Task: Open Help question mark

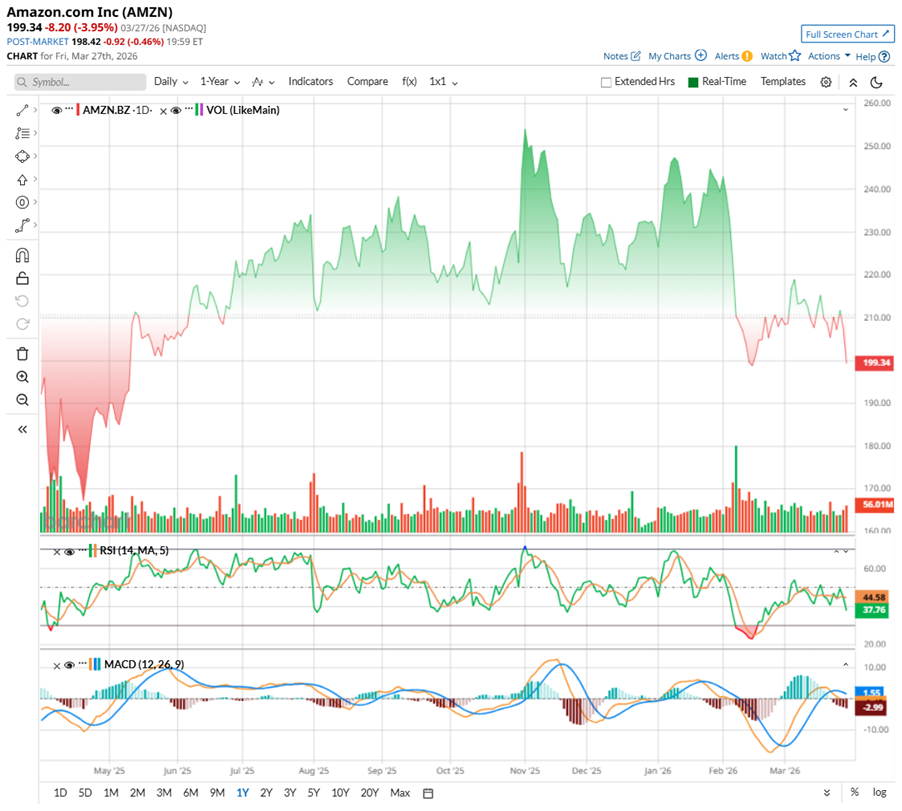Action: coord(885,56)
